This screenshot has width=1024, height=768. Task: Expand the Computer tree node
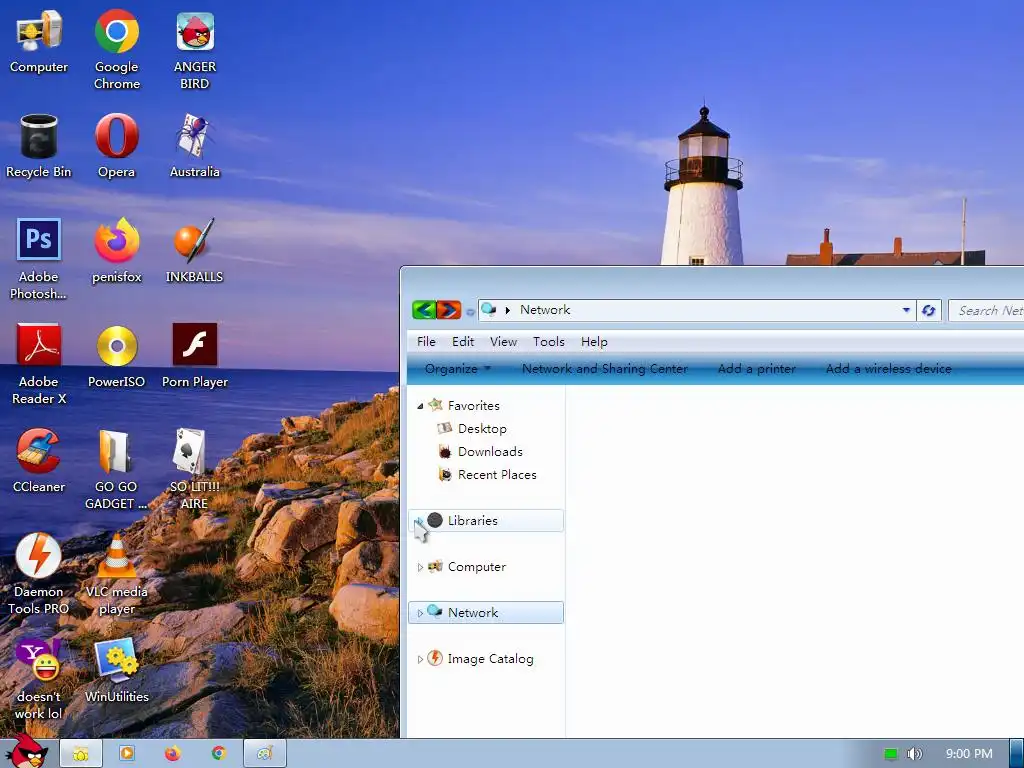(x=420, y=568)
